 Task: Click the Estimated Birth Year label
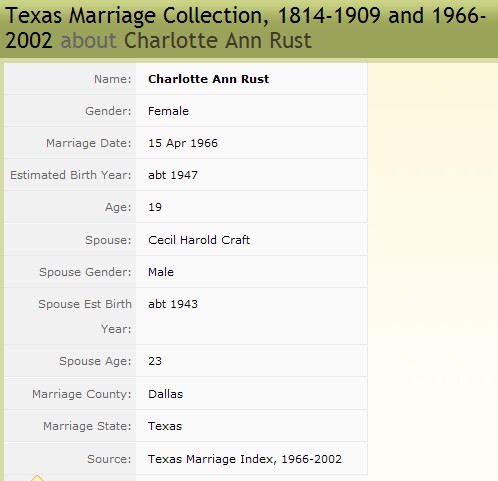coord(71,175)
